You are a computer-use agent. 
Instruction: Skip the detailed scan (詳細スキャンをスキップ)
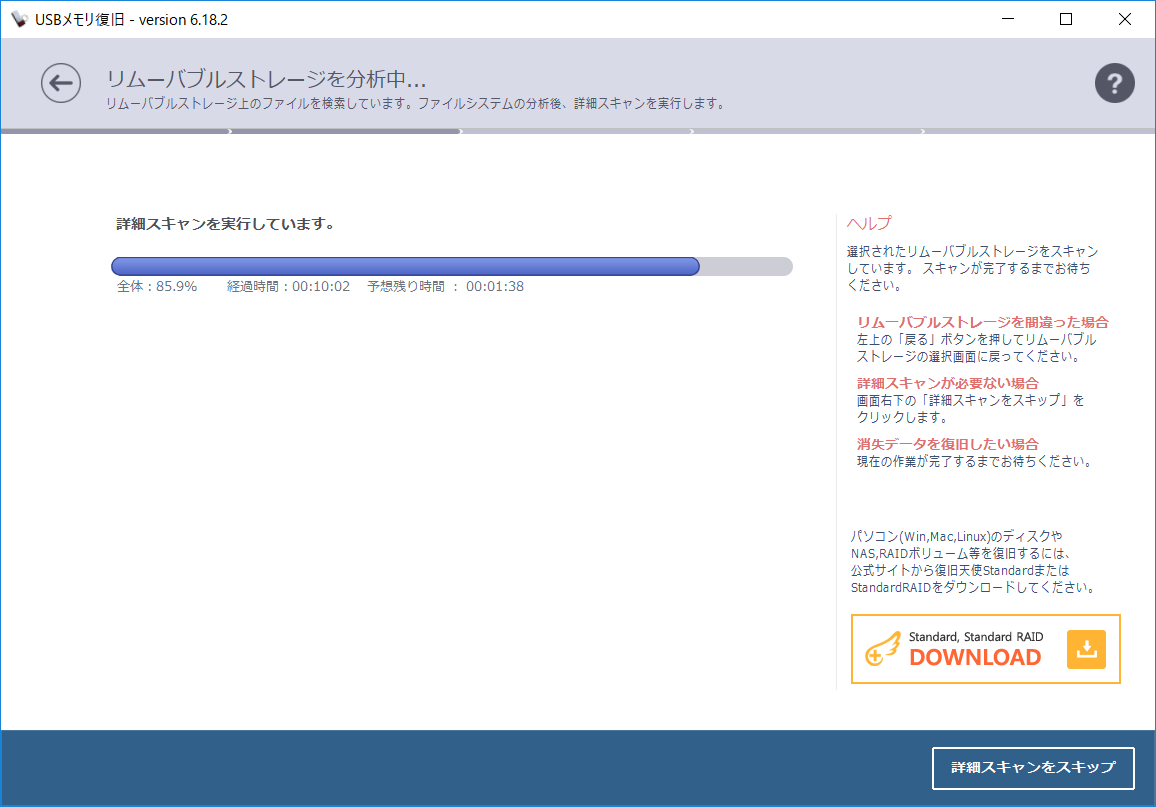[1033, 768]
